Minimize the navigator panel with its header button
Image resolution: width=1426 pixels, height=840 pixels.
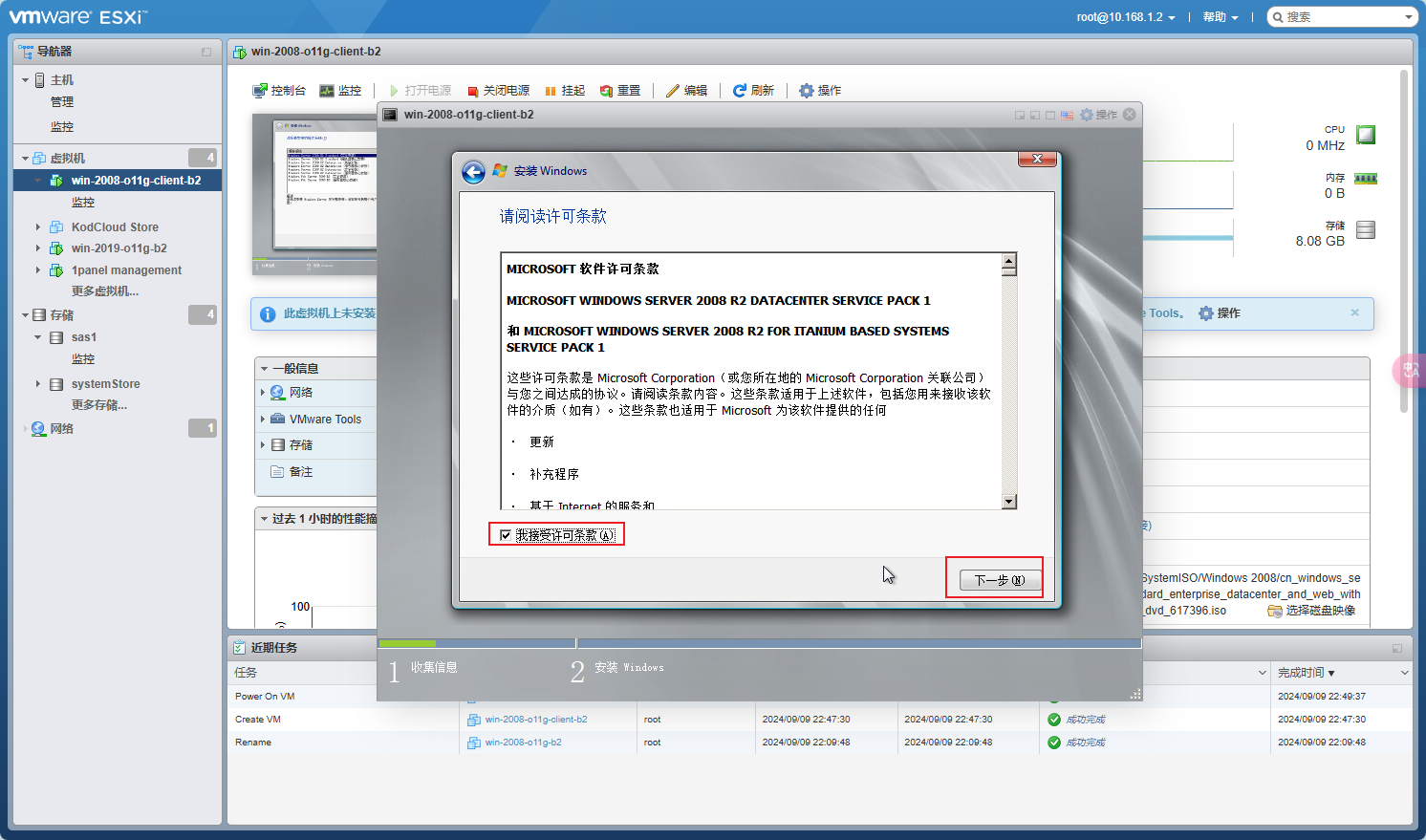point(206,52)
